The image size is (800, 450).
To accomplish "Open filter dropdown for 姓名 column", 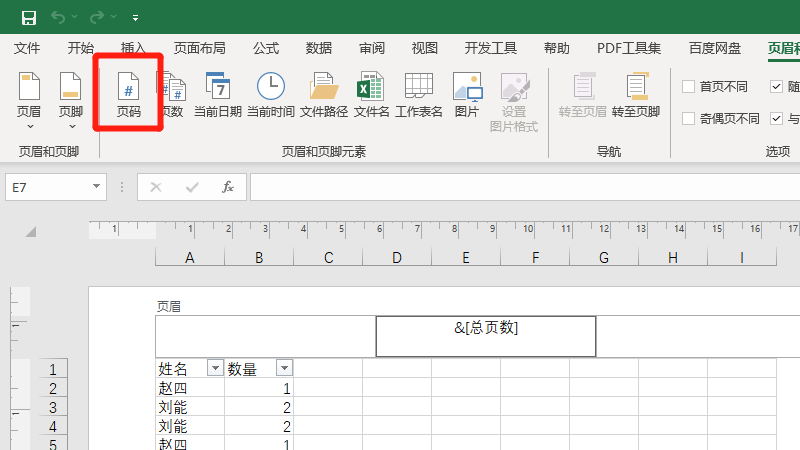I will pyautogui.click(x=214, y=368).
